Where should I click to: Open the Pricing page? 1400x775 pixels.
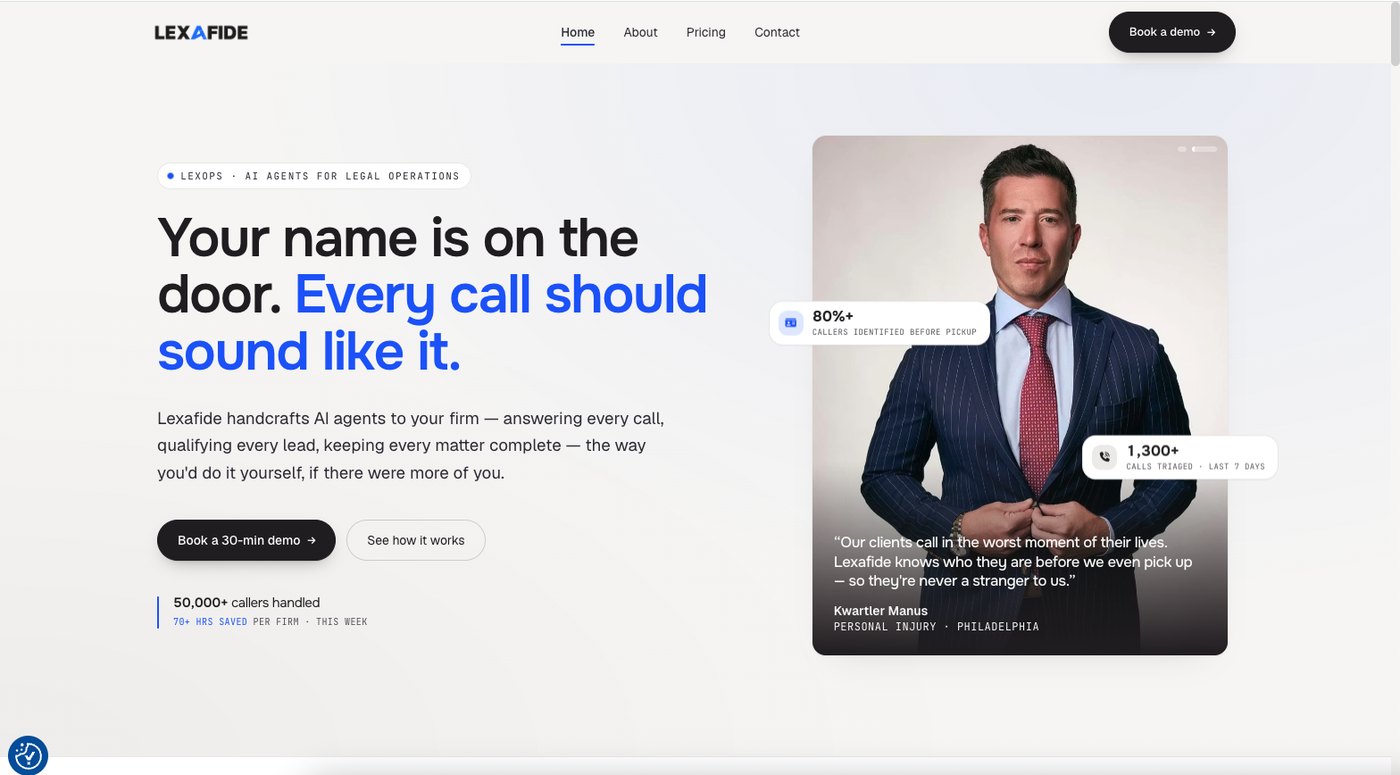click(x=706, y=32)
